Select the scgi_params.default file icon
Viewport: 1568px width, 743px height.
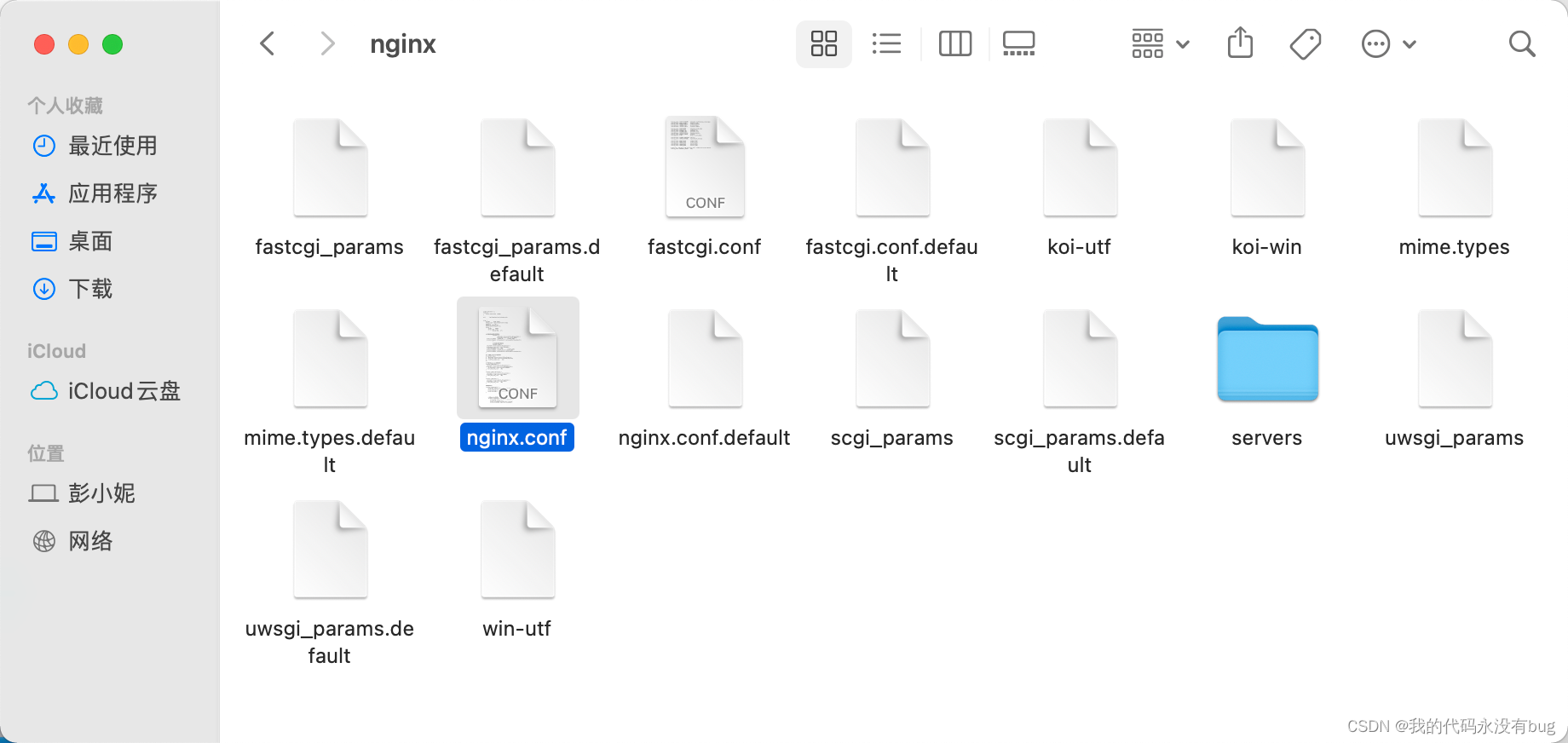point(1081,359)
